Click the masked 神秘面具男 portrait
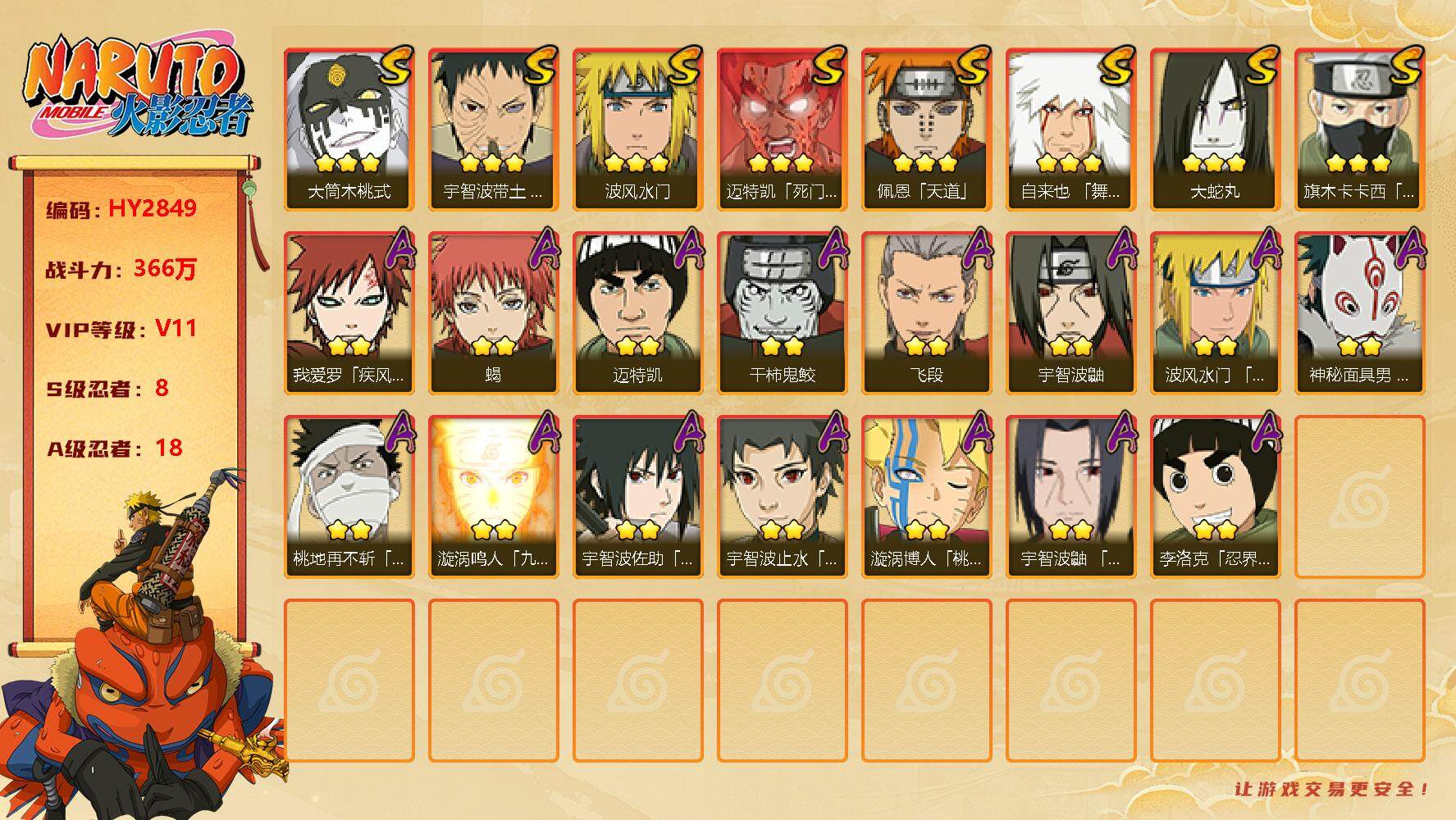Image resolution: width=1456 pixels, height=820 pixels. (x=1359, y=313)
